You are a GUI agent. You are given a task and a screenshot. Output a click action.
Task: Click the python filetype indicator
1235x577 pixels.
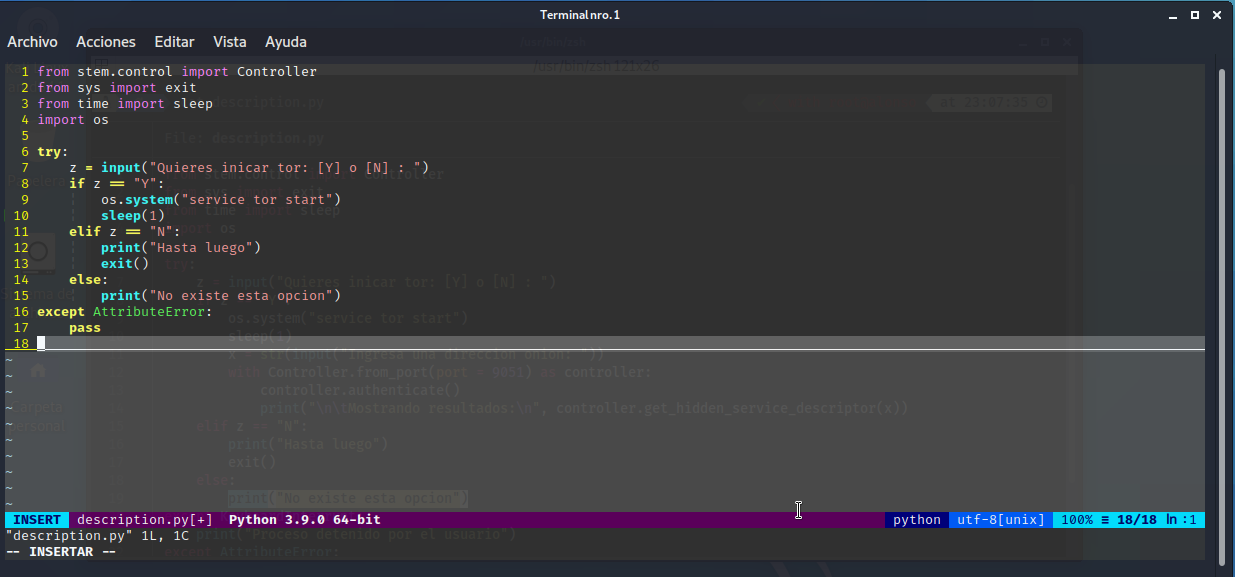917,520
